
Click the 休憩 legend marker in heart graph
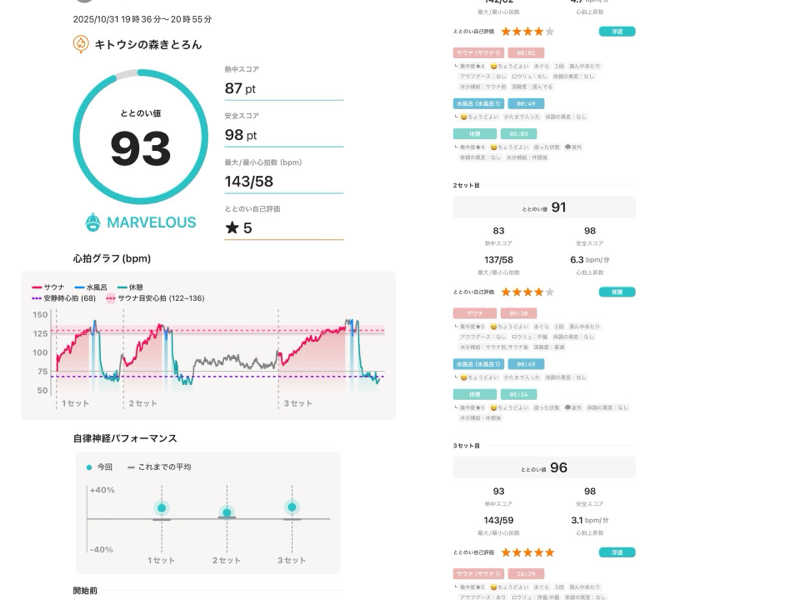pos(122,286)
